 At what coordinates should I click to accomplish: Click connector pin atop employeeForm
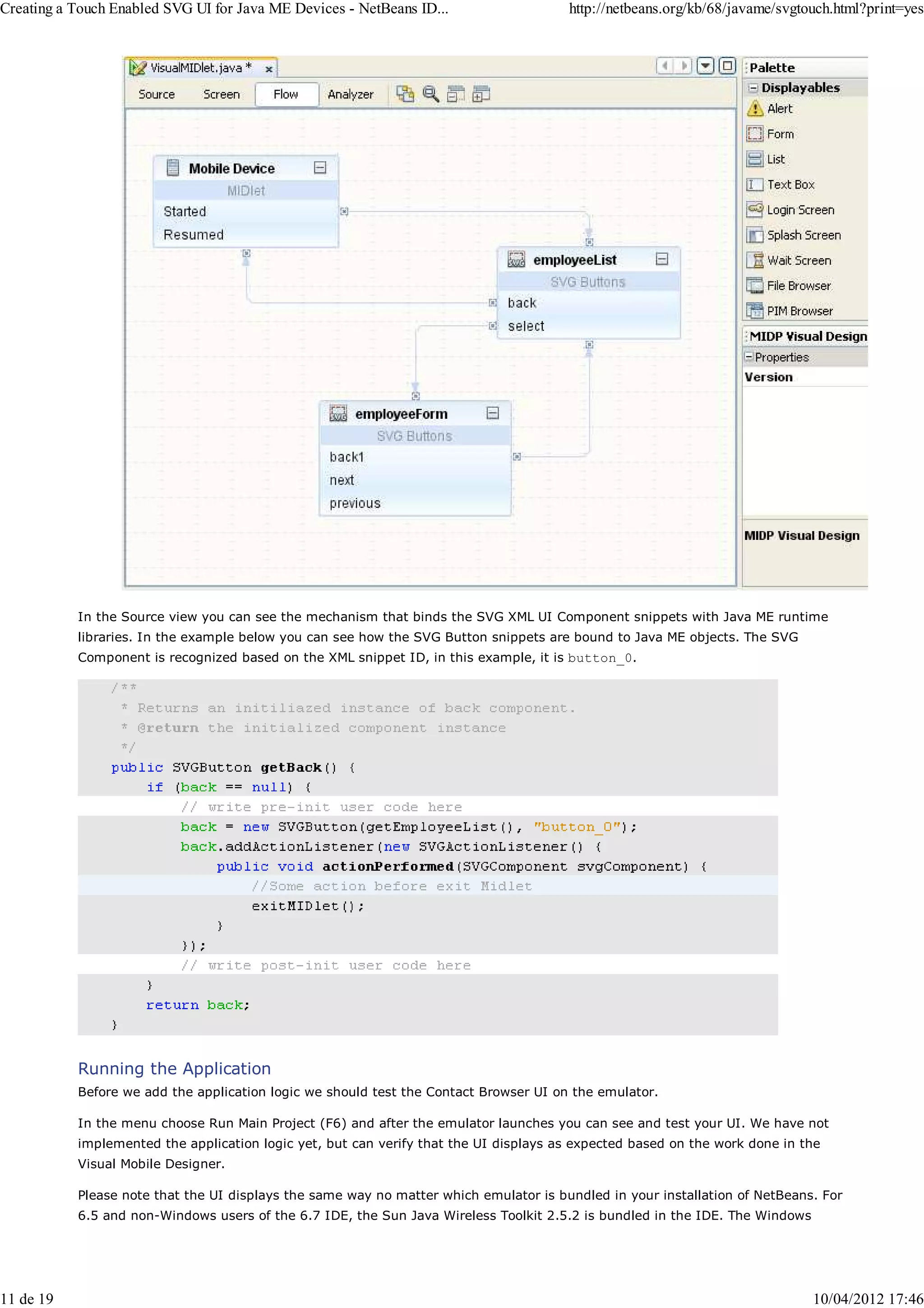point(416,395)
